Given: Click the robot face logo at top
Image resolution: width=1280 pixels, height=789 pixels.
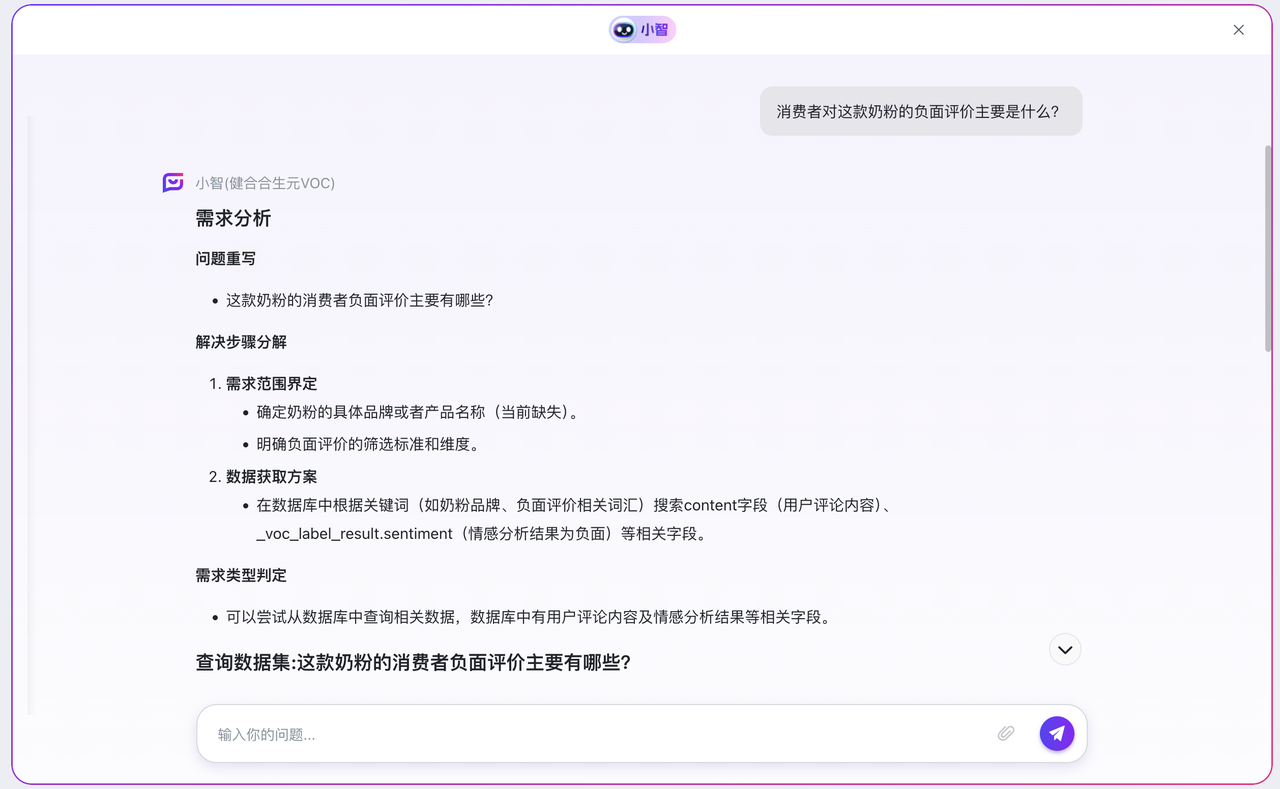Looking at the screenshot, I should (x=624, y=30).
